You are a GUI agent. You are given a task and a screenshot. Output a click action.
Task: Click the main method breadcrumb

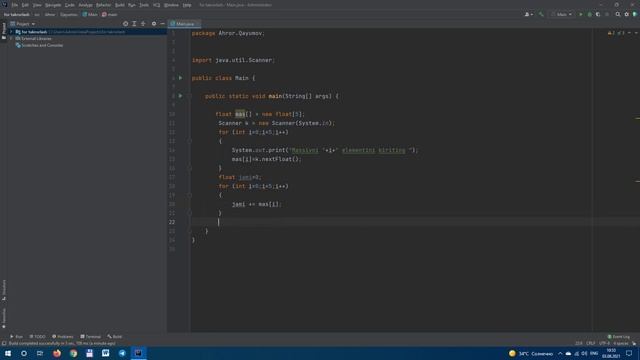pyautogui.click(x=109, y=14)
